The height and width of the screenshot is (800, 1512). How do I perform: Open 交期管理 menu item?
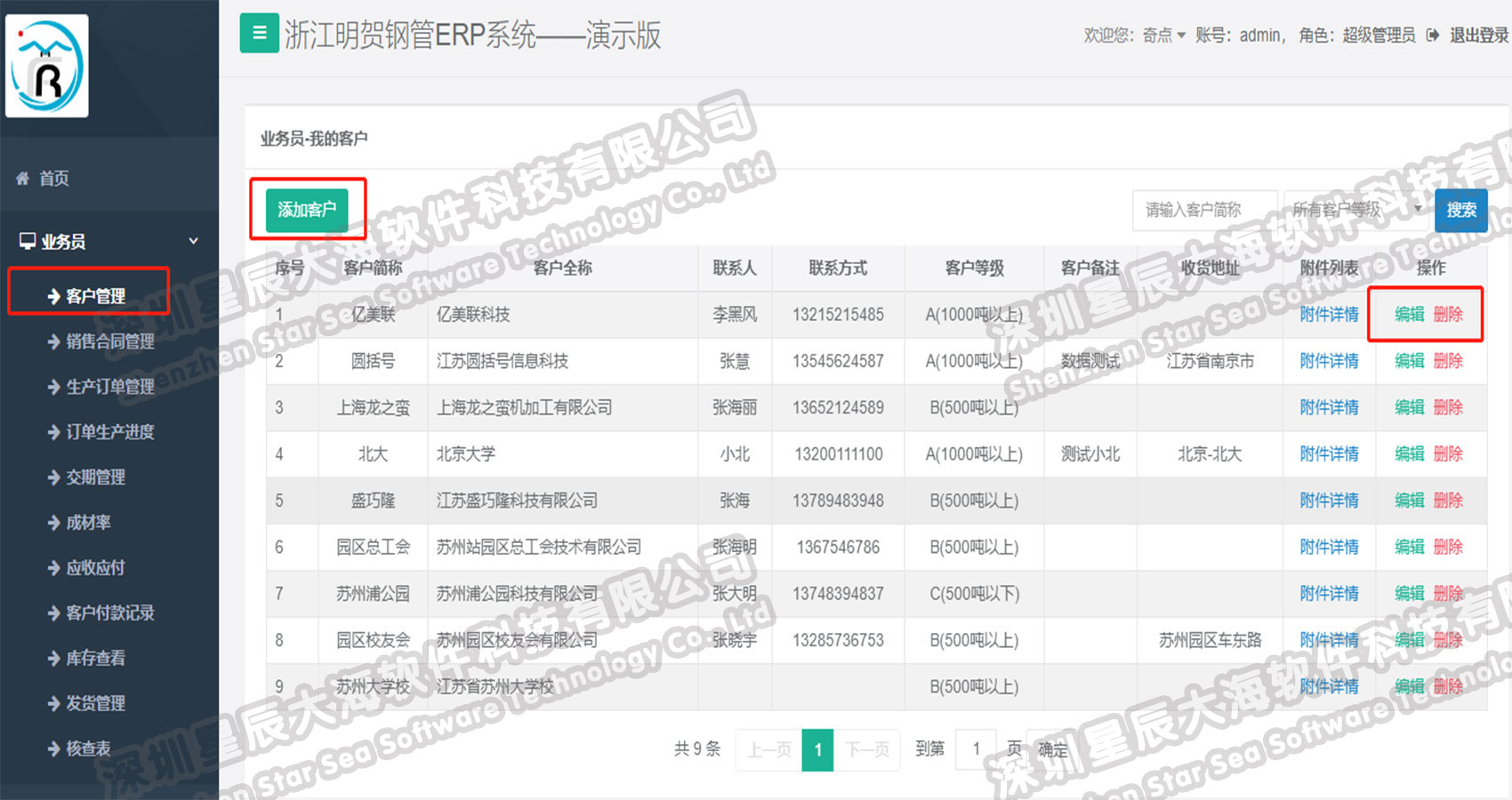87,476
